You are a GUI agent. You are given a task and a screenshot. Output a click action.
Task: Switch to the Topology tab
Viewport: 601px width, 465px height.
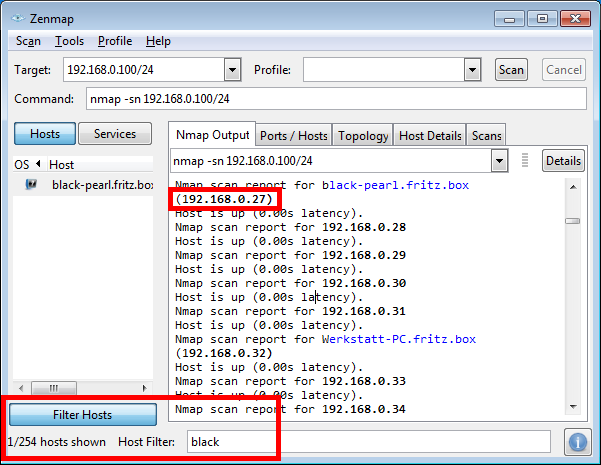pos(363,136)
